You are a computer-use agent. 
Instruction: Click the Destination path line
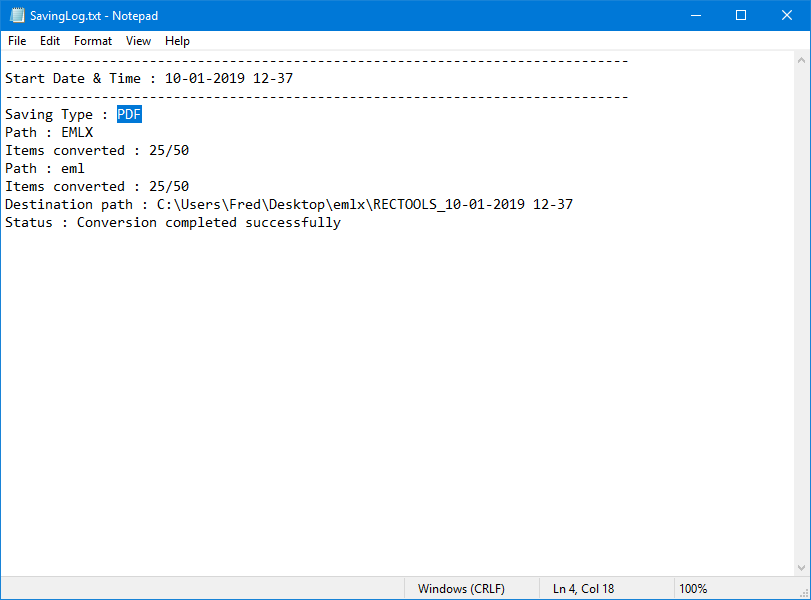[x=289, y=205]
